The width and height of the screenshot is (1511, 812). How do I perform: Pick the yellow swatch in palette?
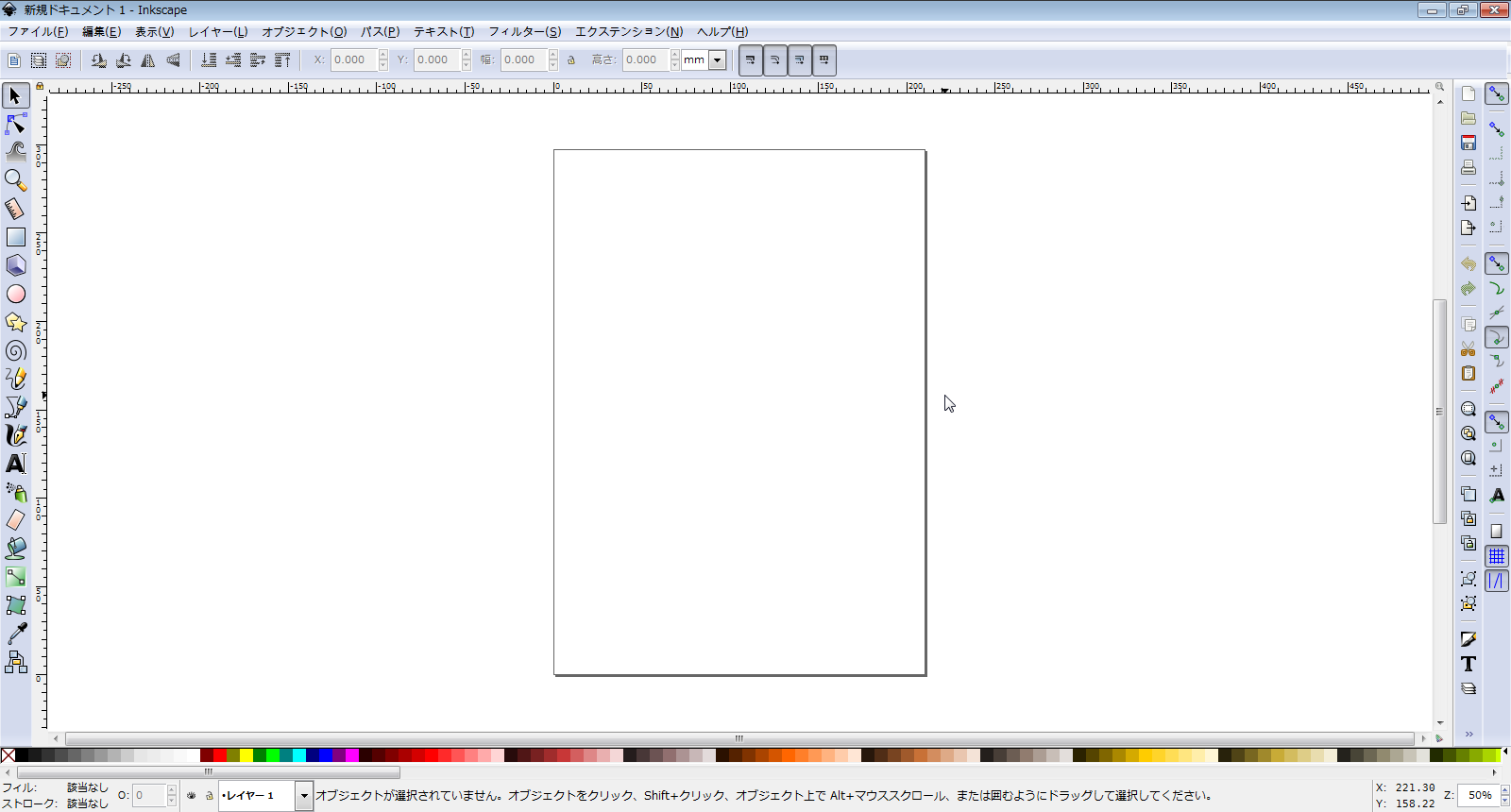[246, 755]
